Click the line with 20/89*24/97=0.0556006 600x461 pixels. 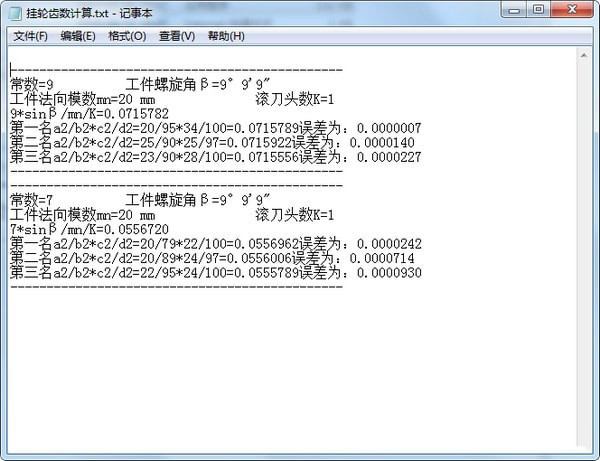click(212, 258)
